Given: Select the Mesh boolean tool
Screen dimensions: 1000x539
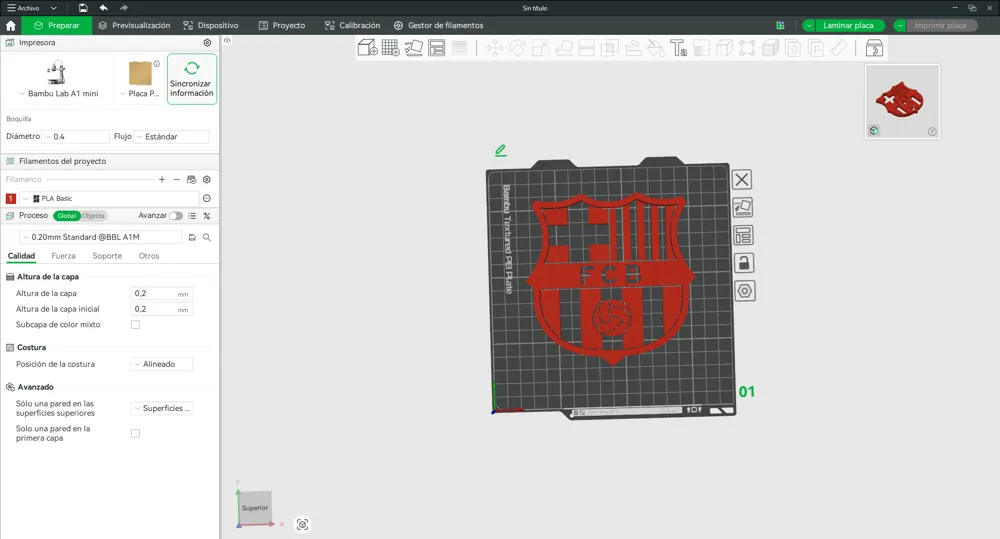Looking at the screenshot, I should [x=610, y=48].
